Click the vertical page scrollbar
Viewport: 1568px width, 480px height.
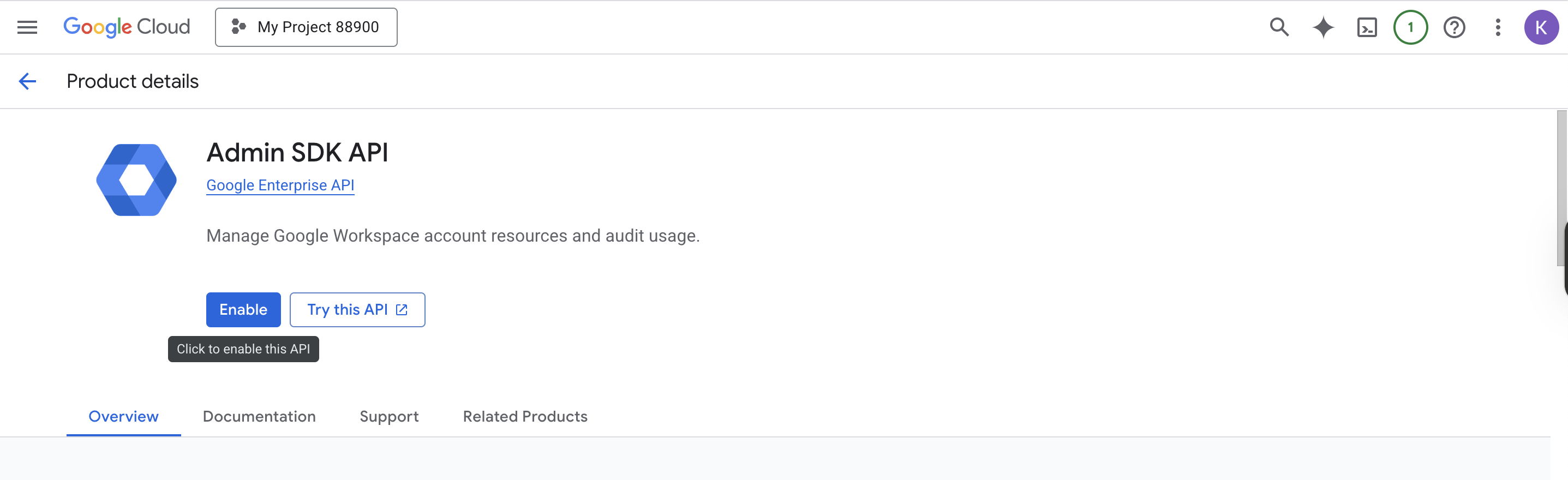1562,188
